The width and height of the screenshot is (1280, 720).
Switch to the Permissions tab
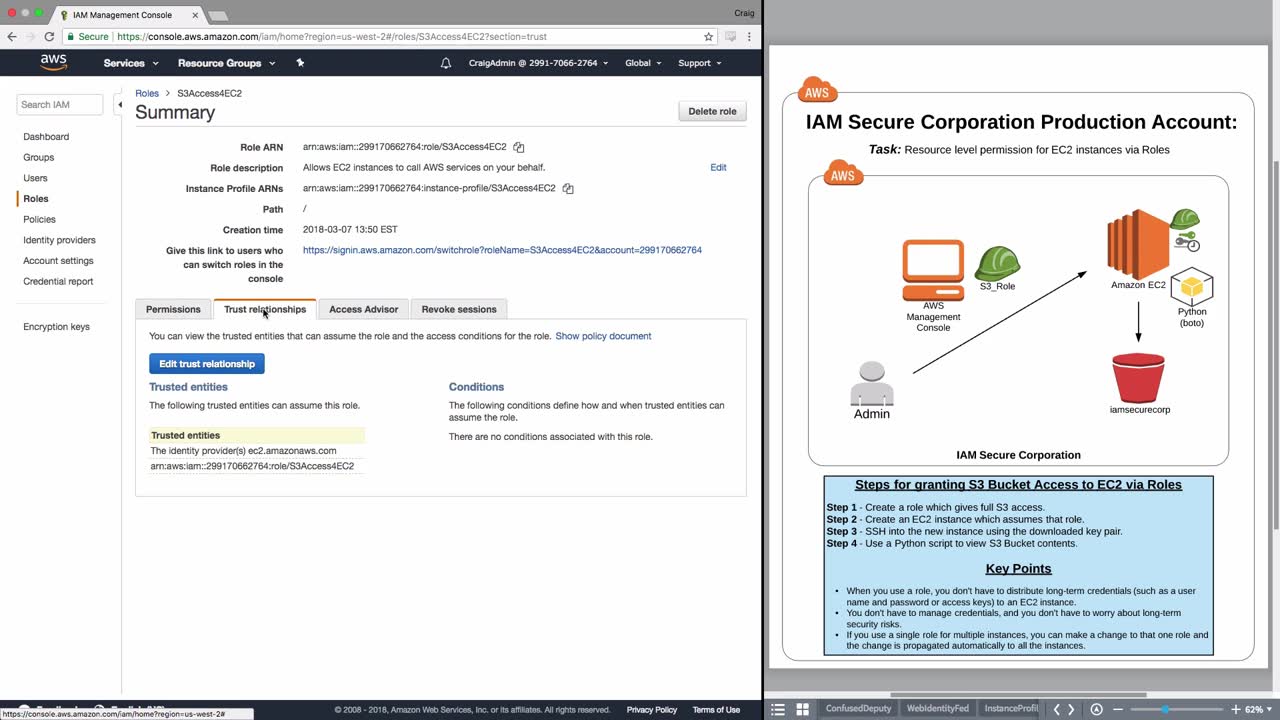pyautogui.click(x=173, y=309)
